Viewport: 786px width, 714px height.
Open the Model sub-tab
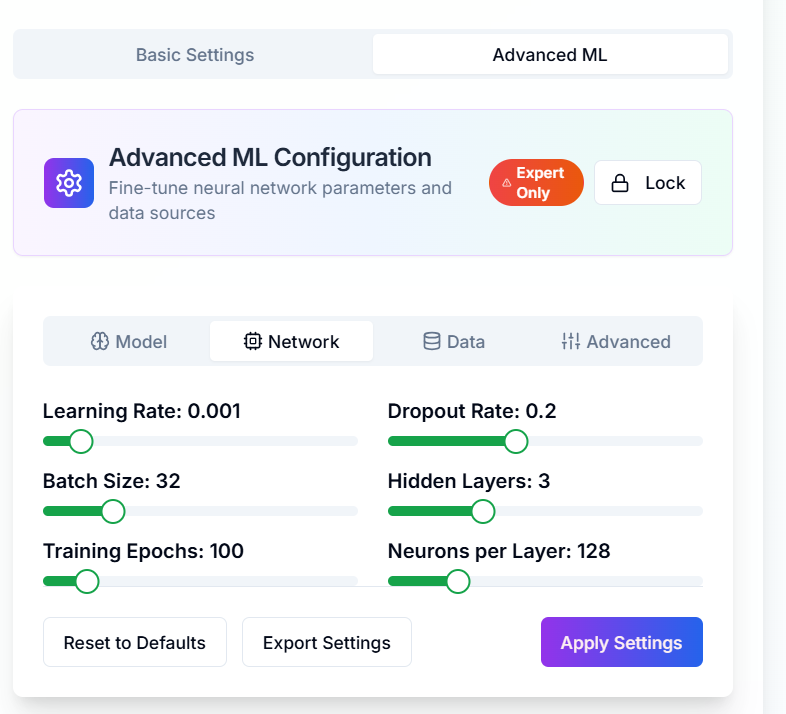(128, 341)
